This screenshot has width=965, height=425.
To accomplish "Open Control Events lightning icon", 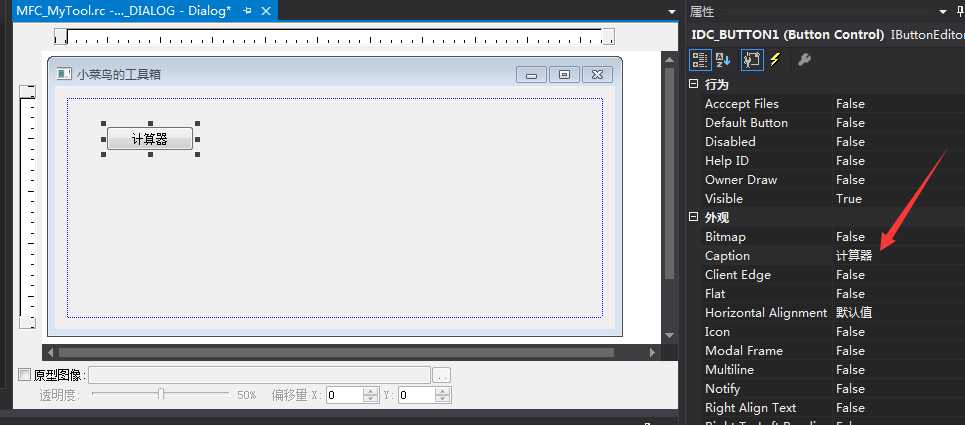I will pyautogui.click(x=775, y=60).
